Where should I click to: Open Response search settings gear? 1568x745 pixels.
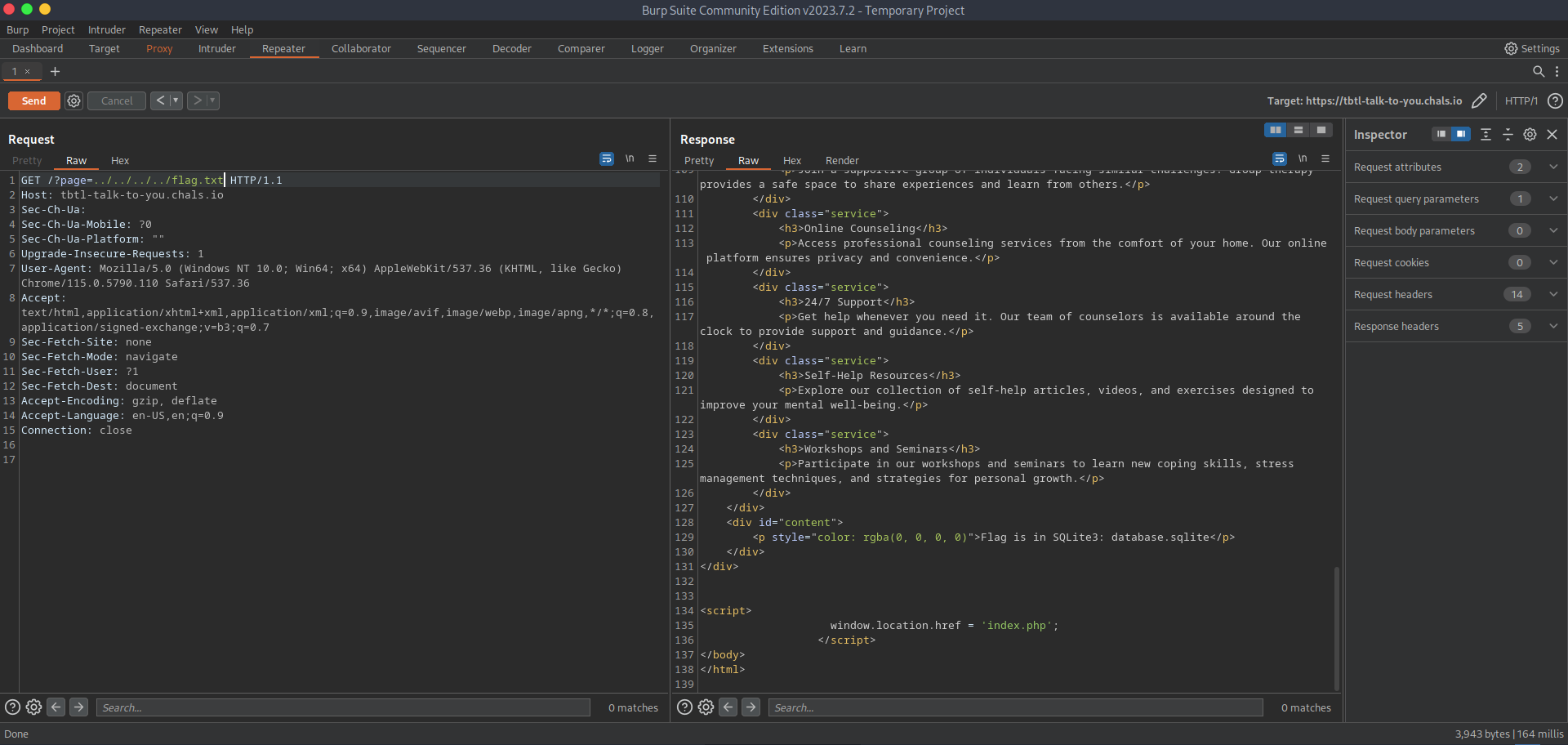706,707
